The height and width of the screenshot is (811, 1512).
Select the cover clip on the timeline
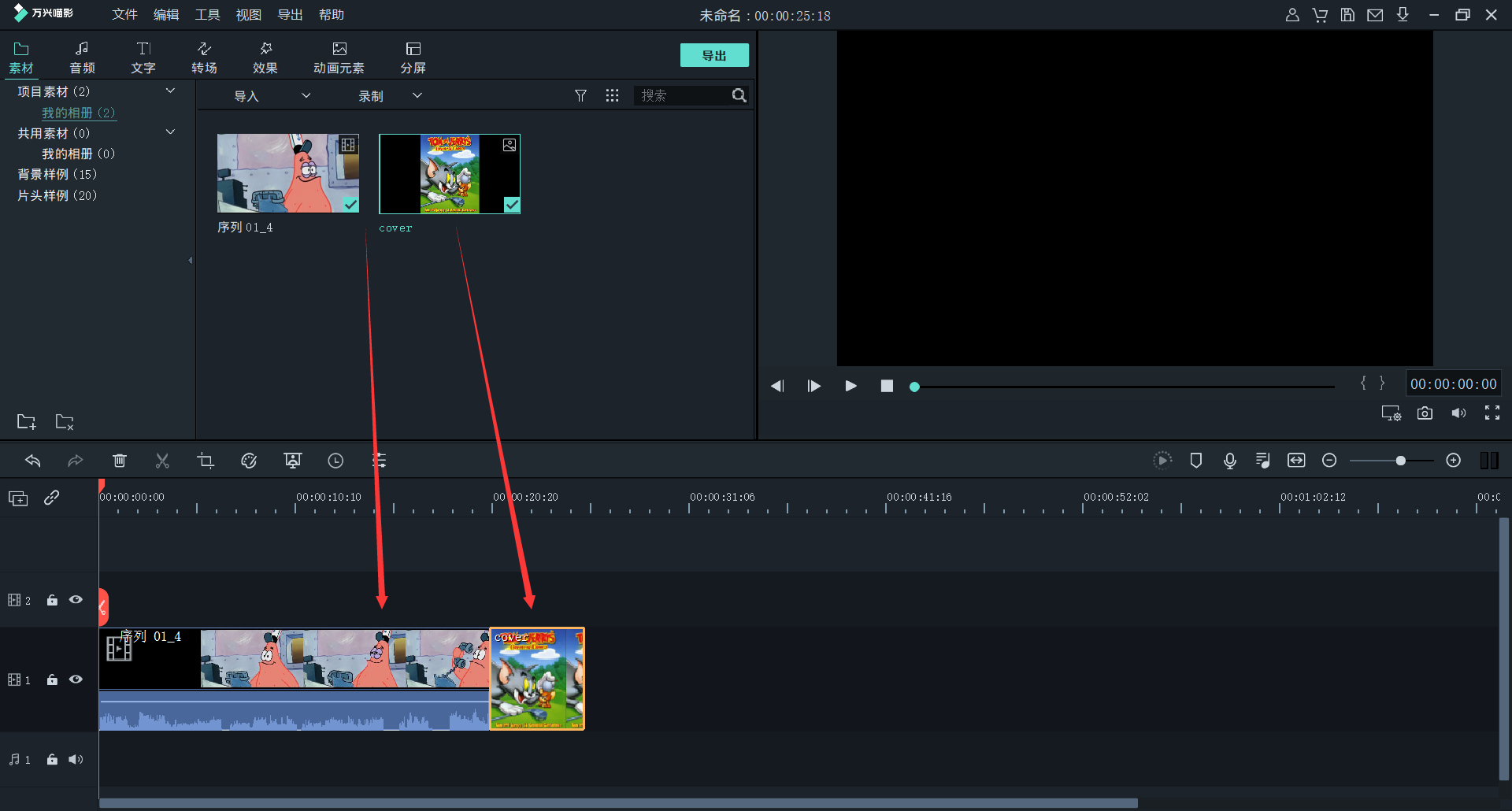coord(537,679)
